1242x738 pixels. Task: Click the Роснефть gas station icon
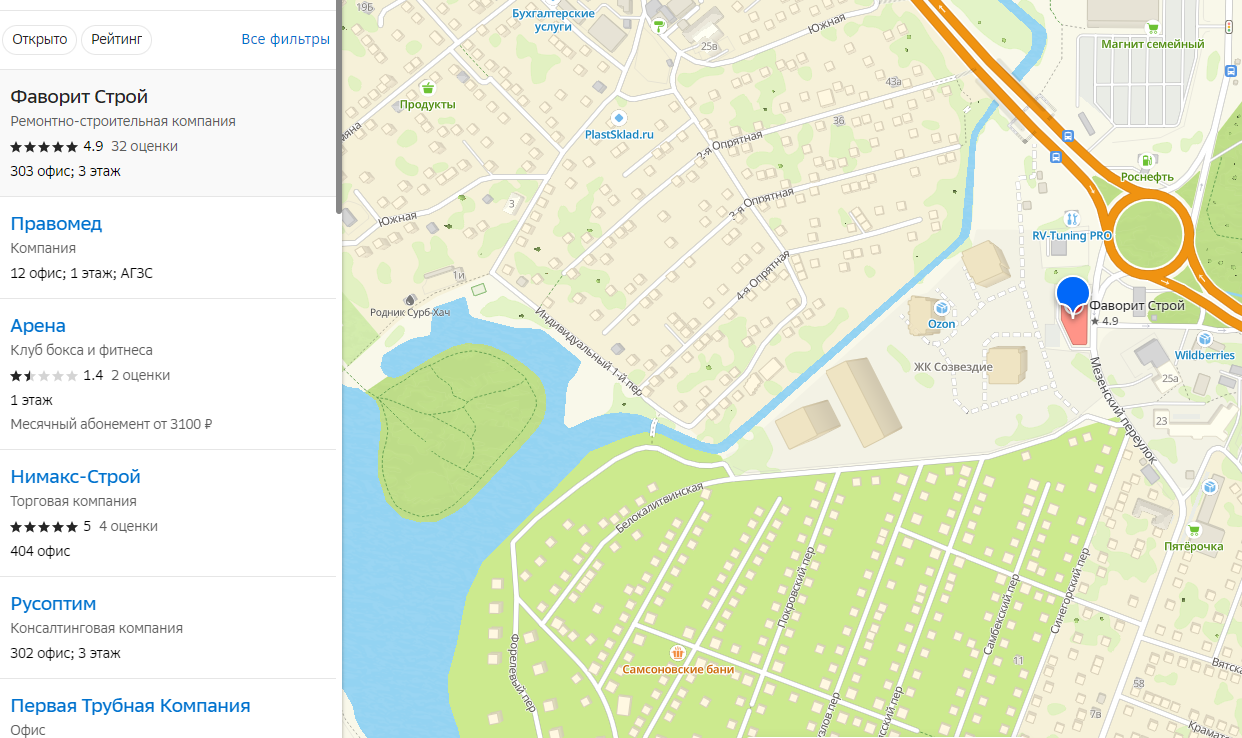pos(1146,160)
